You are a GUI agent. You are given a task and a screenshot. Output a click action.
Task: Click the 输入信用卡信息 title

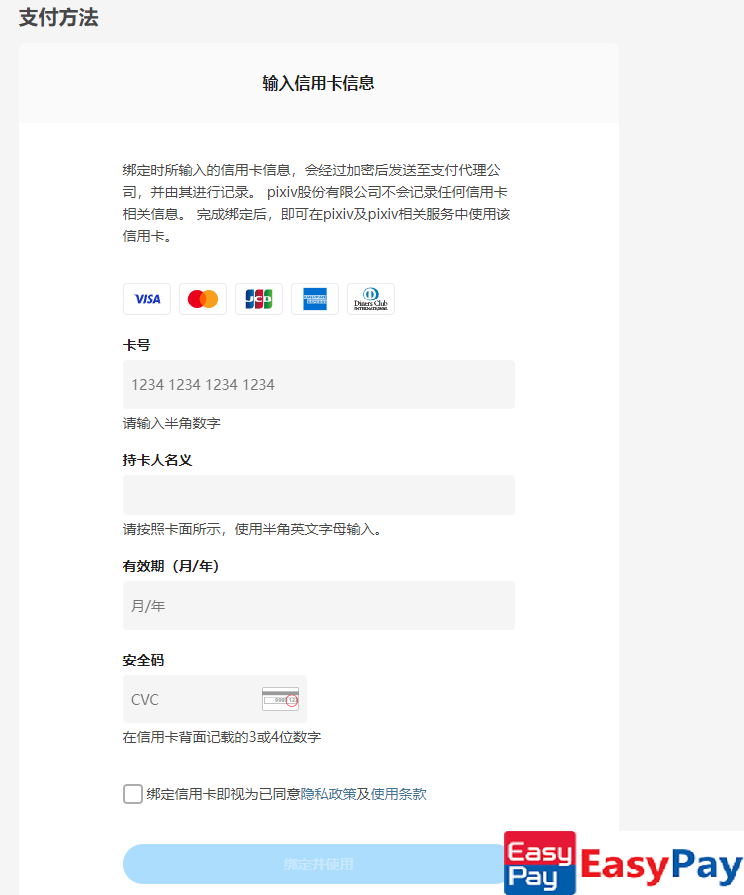coord(319,83)
